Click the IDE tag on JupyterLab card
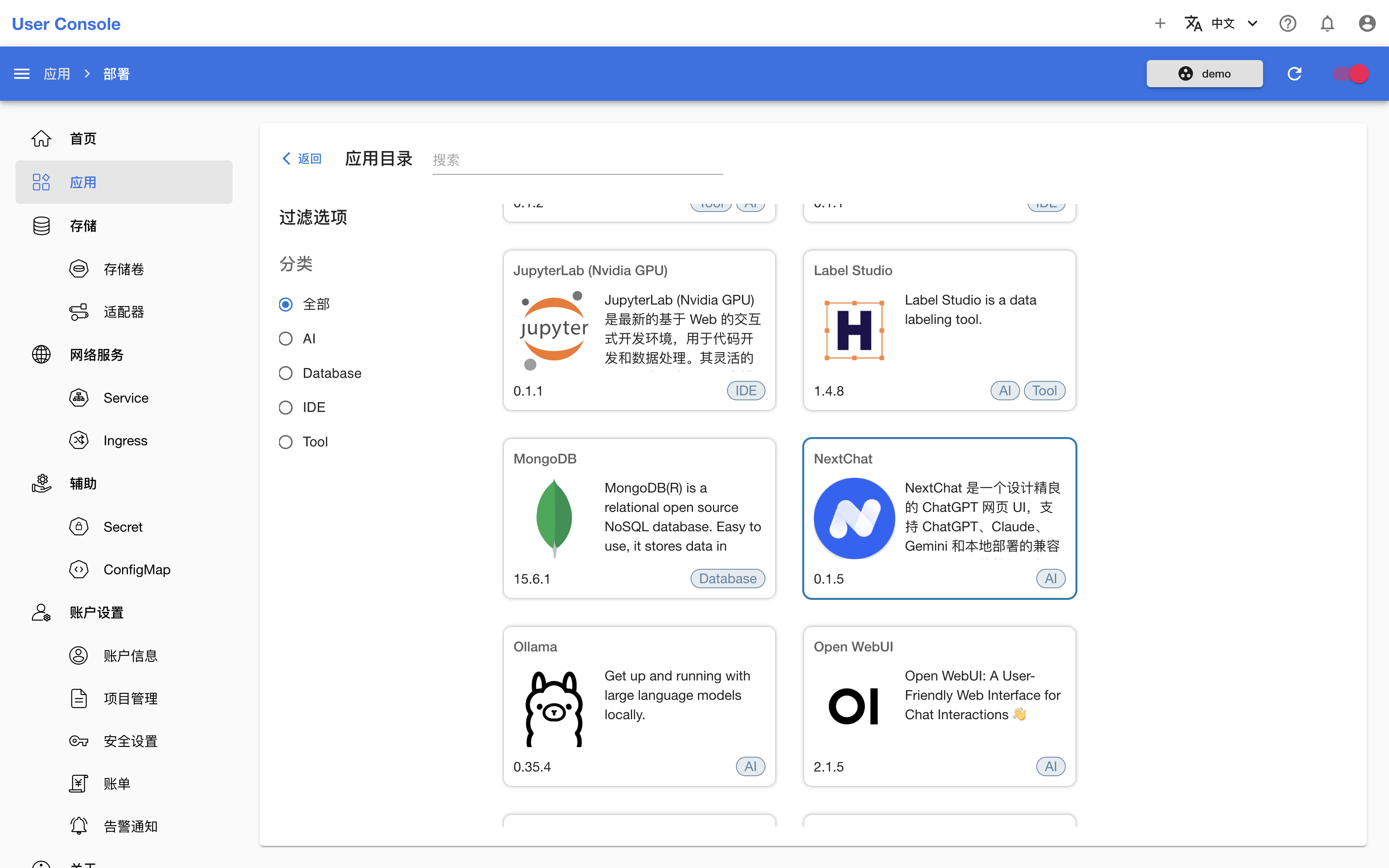The width and height of the screenshot is (1389, 868). (x=746, y=390)
